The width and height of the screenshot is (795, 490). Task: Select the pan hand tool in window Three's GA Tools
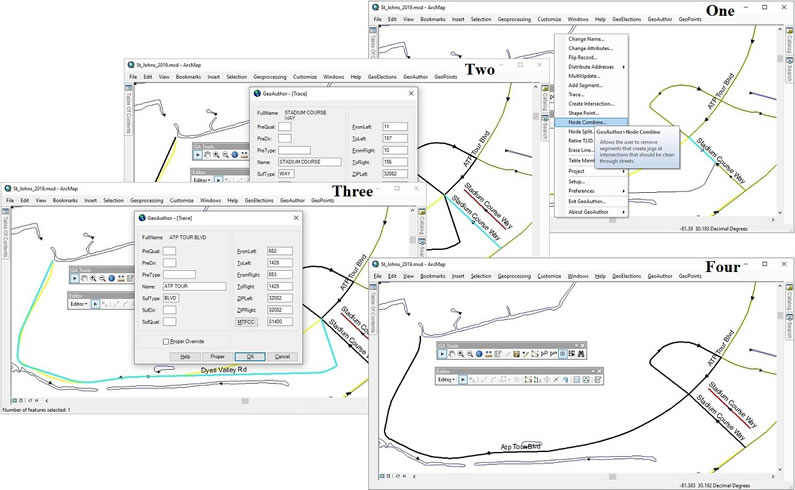click(86, 280)
